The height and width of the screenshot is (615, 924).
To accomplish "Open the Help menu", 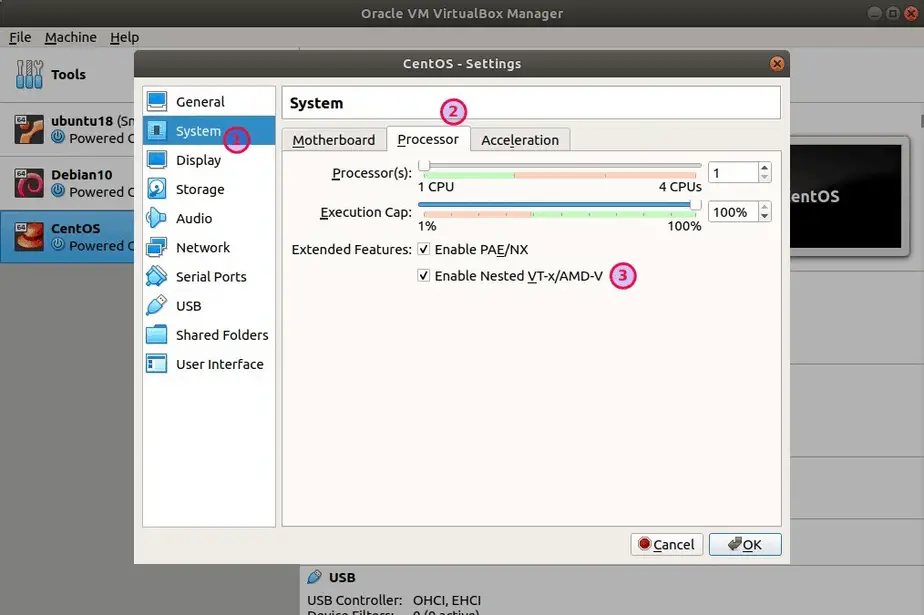I will 124,37.
